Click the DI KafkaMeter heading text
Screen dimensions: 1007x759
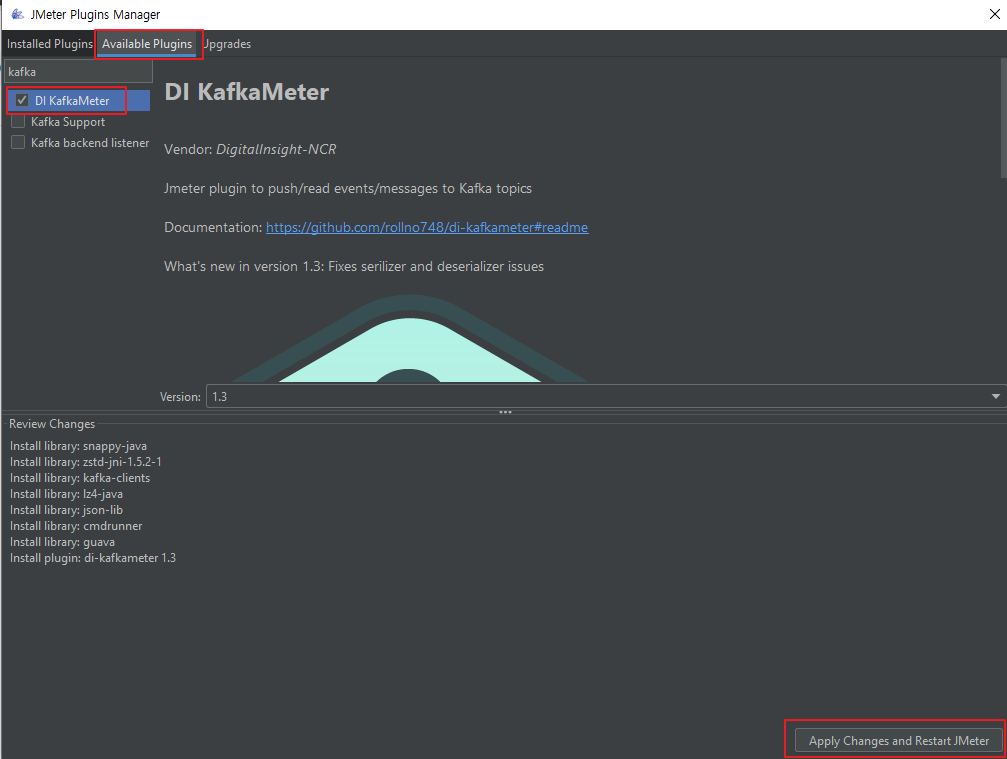point(247,92)
